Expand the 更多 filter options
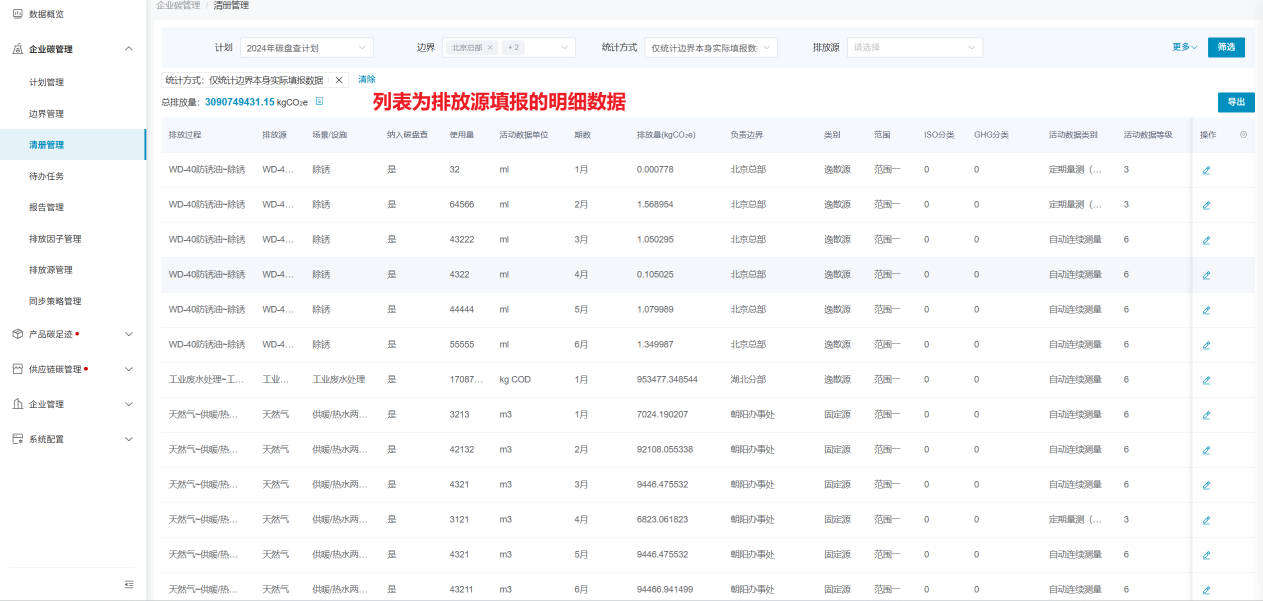Viewport: 1263px width, 601px height. [1184, 47]
